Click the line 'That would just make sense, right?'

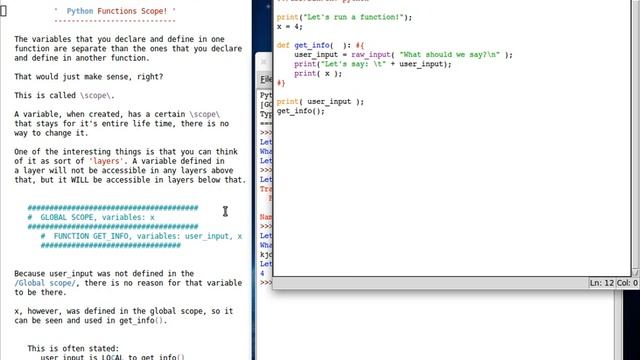(89, 77)
